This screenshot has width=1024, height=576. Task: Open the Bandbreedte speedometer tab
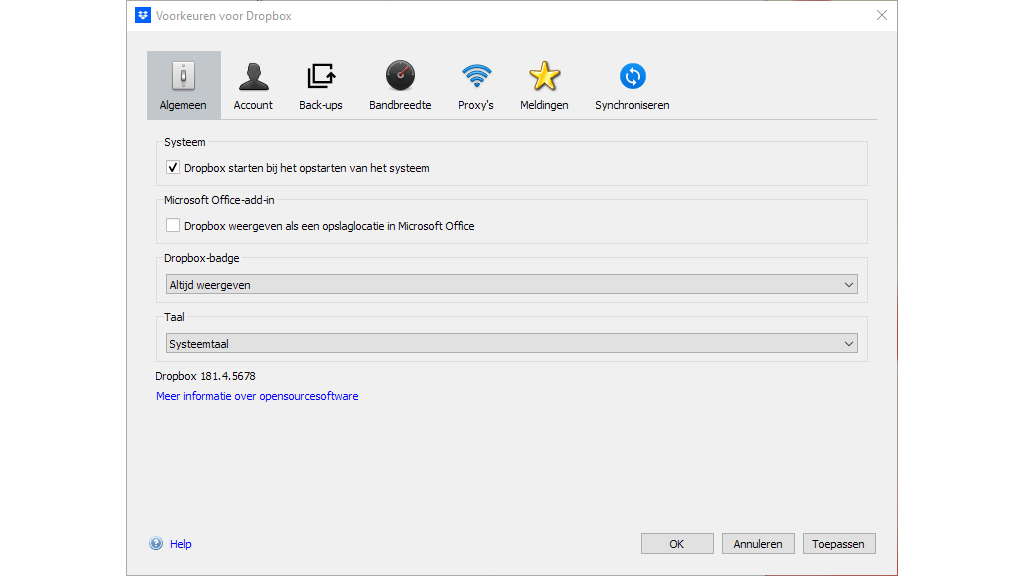[400, 85]
